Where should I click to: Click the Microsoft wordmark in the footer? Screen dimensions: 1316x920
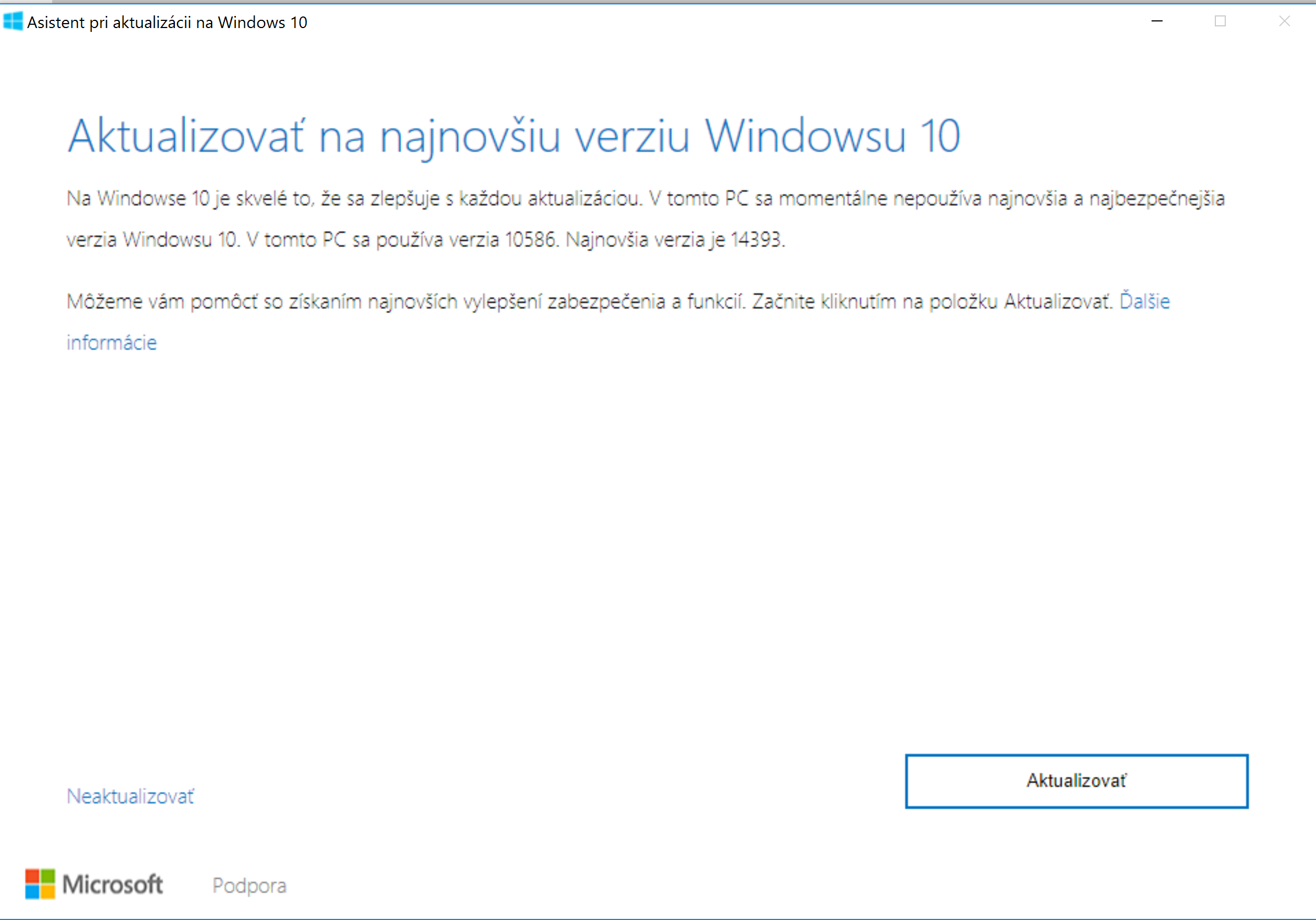coord(112,884)
